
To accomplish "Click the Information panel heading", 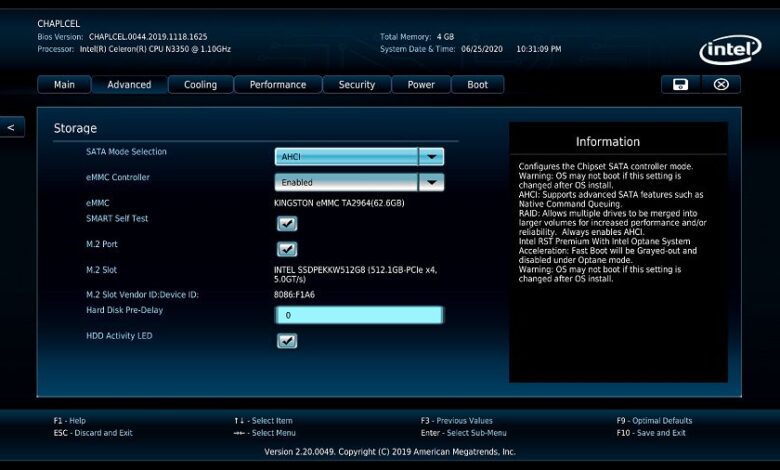I will [x=608, y=142].
